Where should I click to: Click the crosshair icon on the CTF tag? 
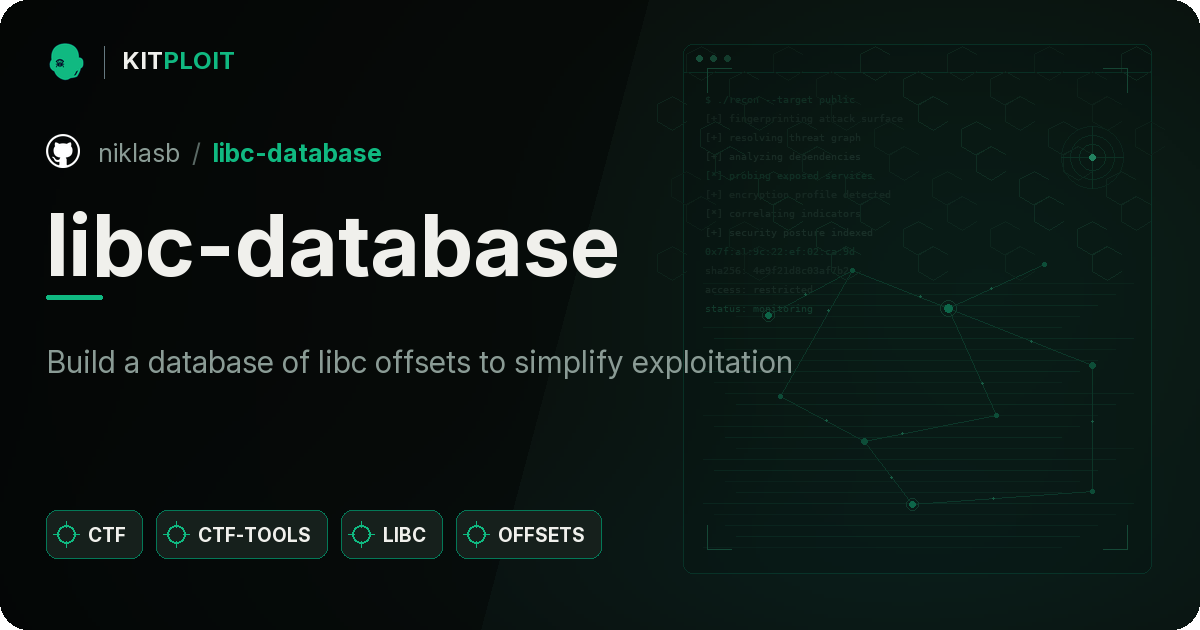tap(67, 535)
